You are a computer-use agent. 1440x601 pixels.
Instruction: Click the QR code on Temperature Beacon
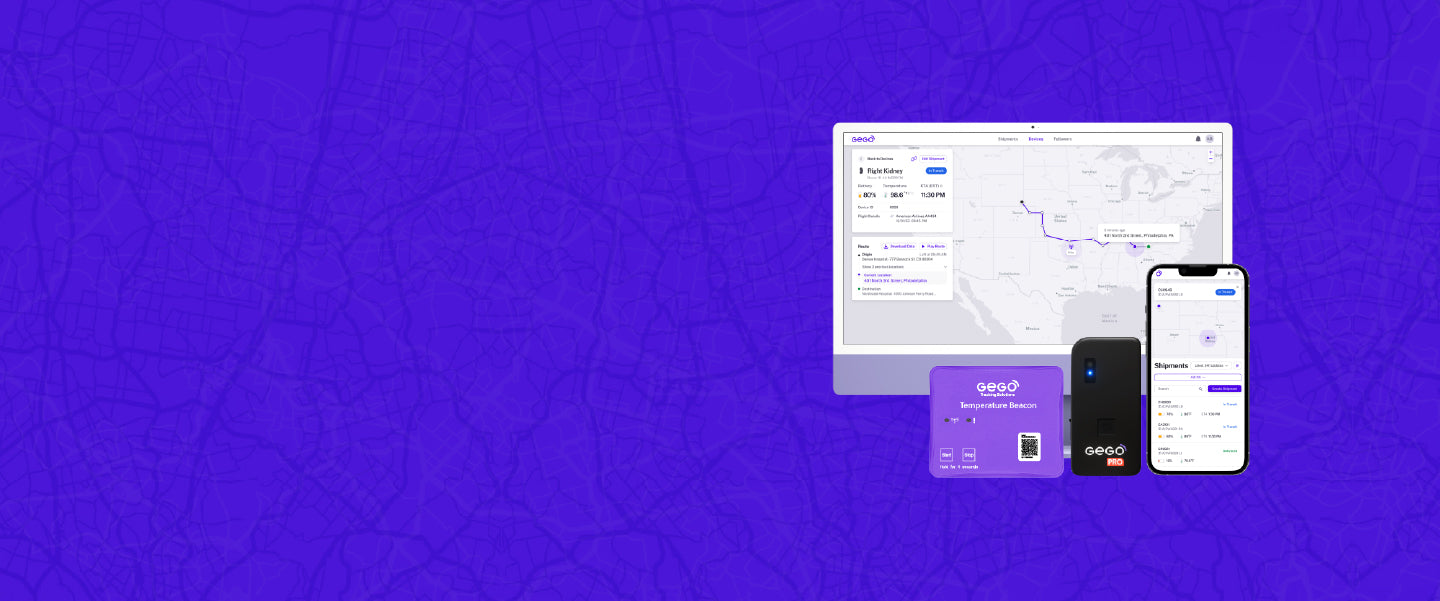[x=1029, y=446]
